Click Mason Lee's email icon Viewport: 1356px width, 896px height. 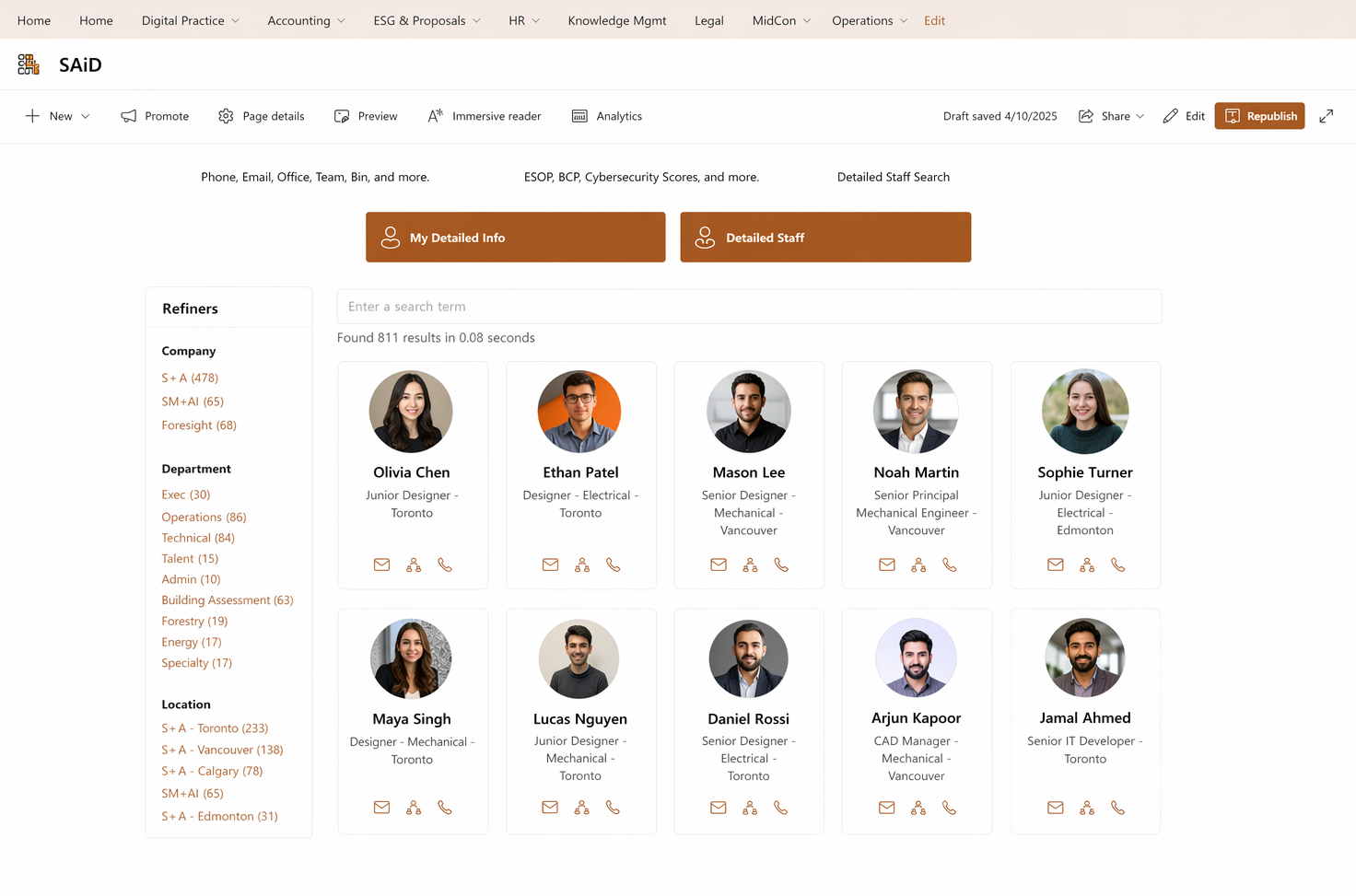(x=719, y=564)
